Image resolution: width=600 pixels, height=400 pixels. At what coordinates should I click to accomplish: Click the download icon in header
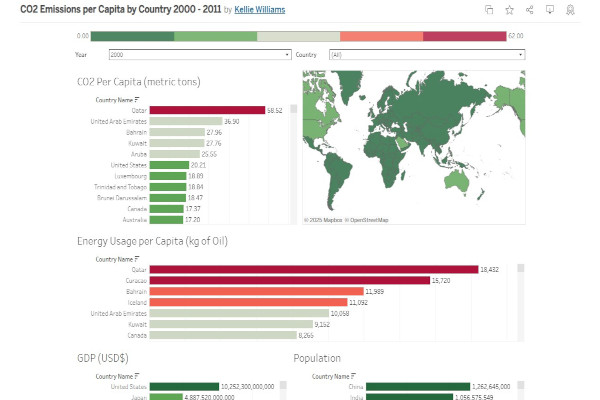tap(549, 10)
